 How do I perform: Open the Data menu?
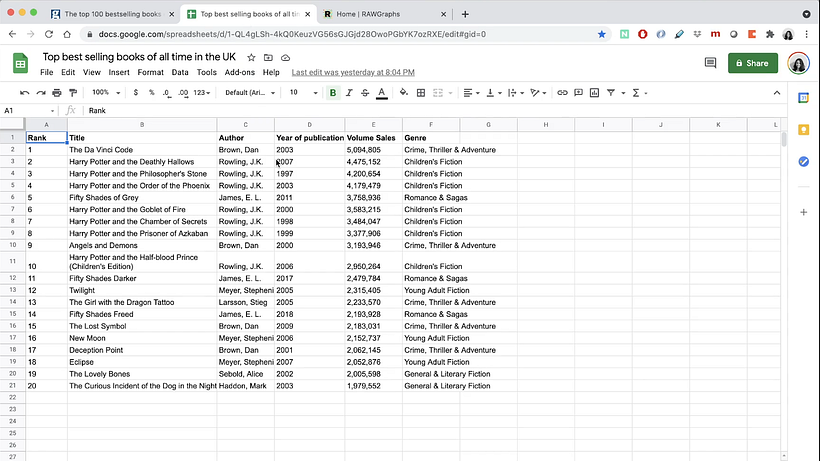180,72
